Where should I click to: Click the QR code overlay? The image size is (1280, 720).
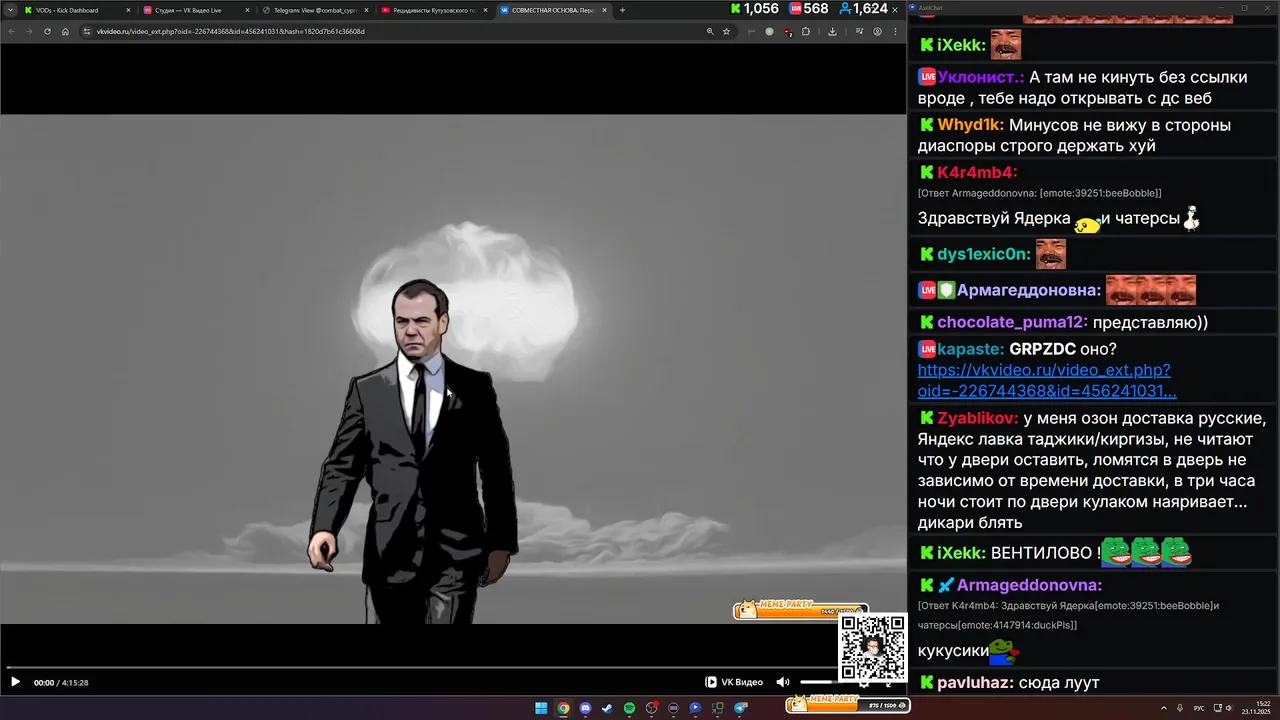coord(873,648)
